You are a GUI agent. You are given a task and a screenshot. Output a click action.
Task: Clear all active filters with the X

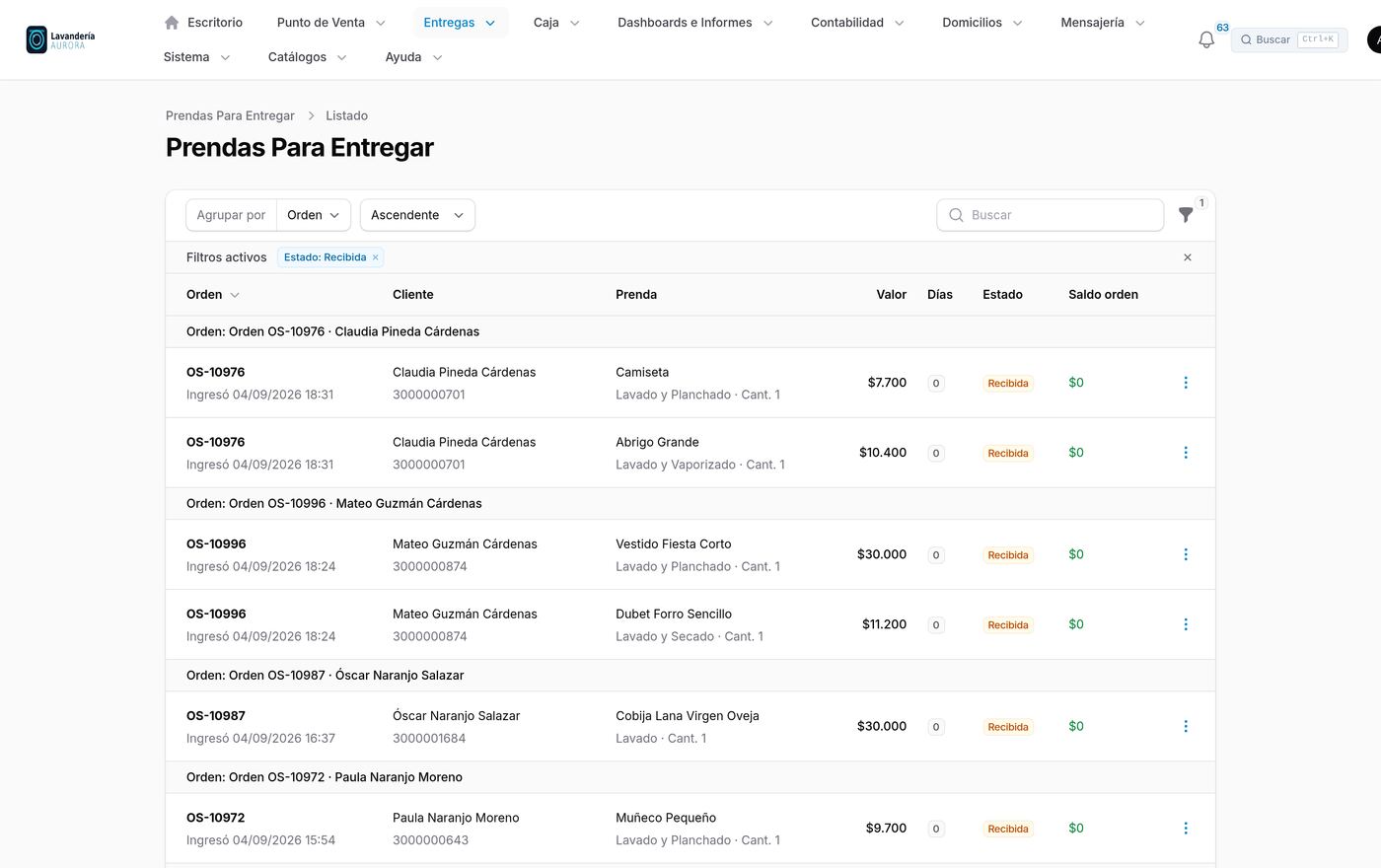pyautogui.click(x=1188, y=257)
